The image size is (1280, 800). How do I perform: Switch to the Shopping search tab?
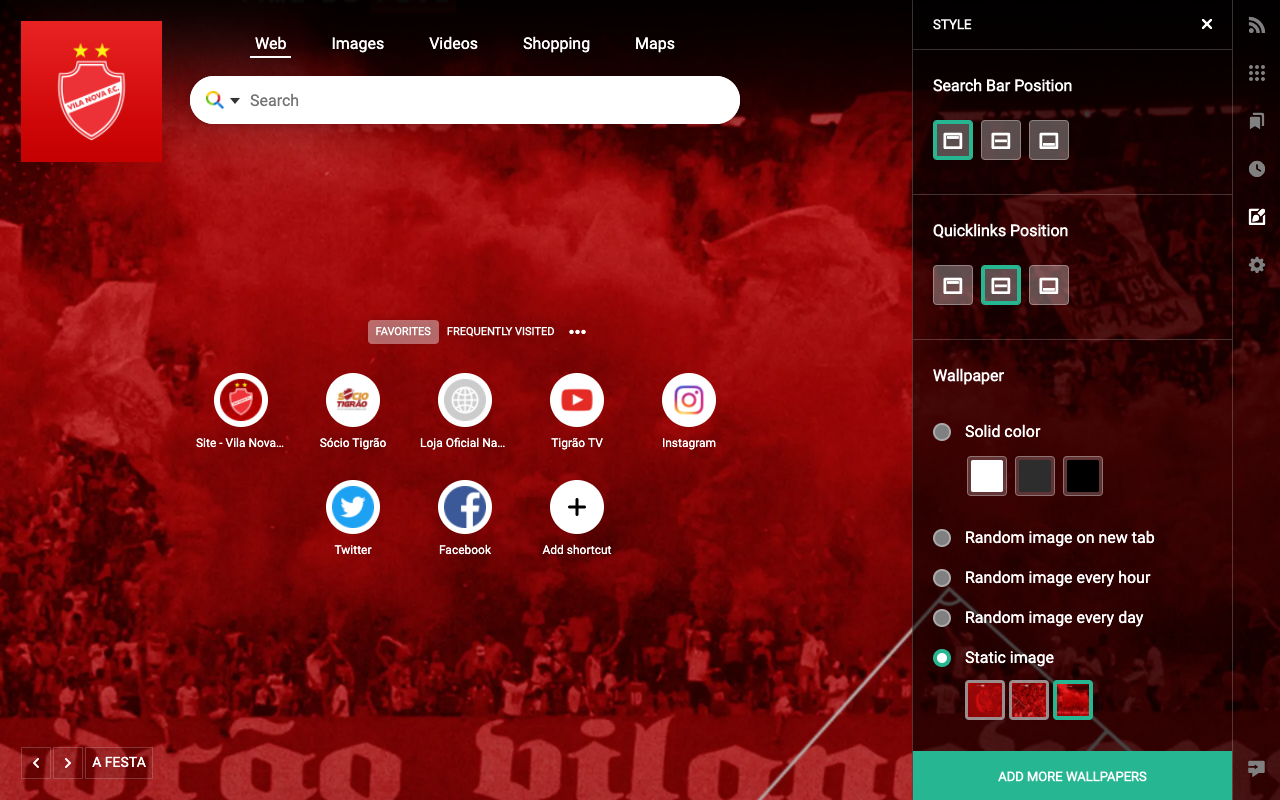coord(556,44)
